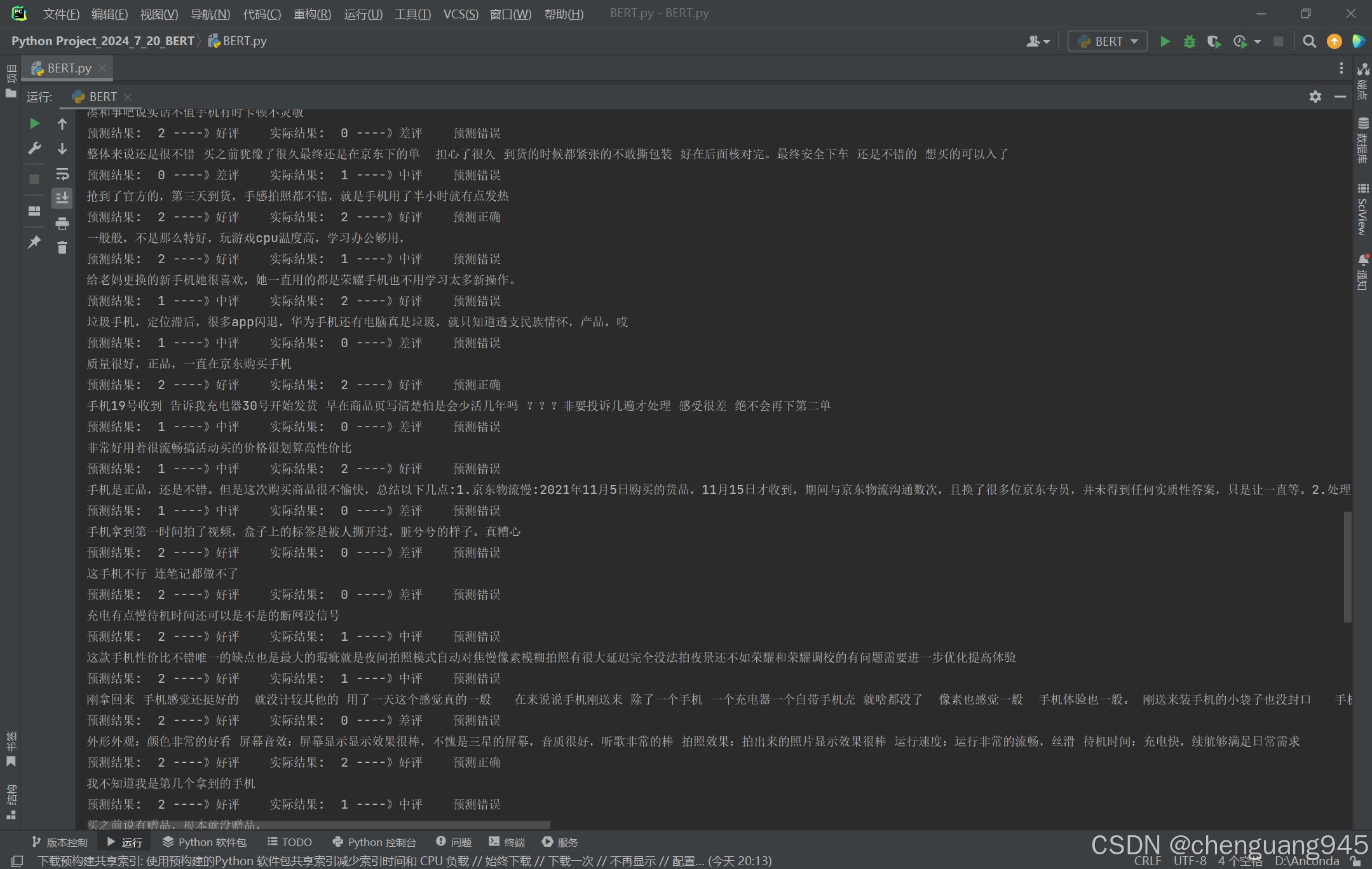
Task: Open 版本控制 tool window
Action: (x=60, y=842)
